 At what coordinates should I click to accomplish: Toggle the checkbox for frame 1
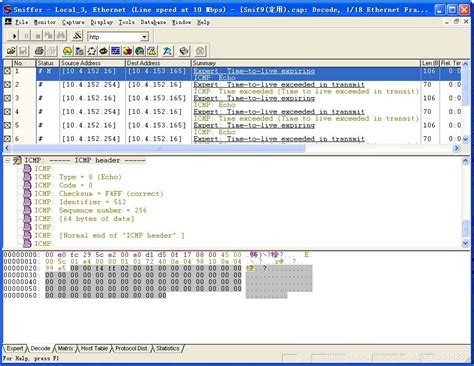point(7,71)
